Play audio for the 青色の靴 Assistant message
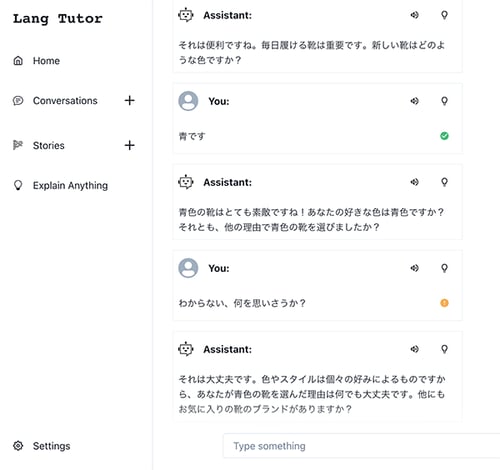 (414, 182)
